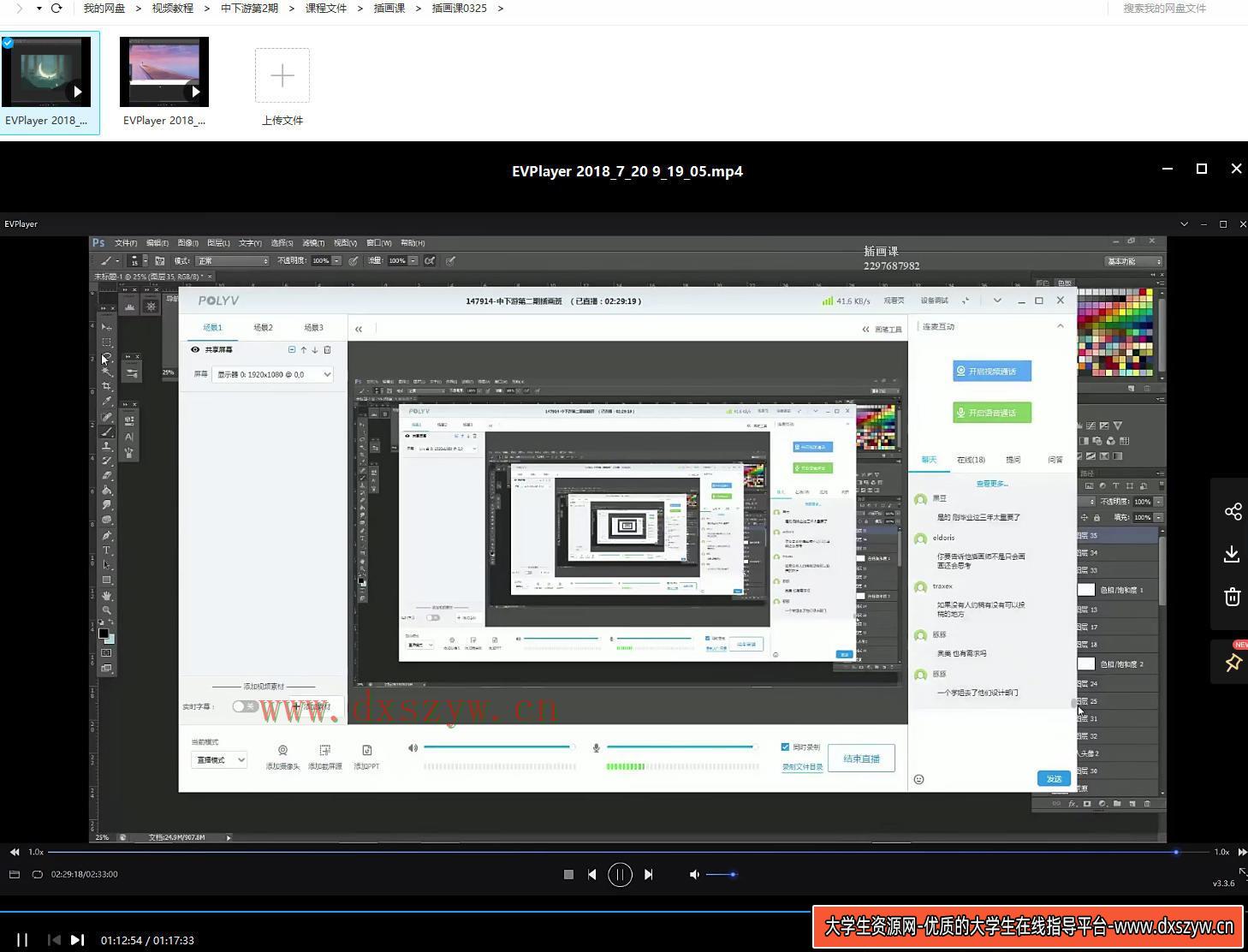Click EVPlayer slow-down rewind speed icon

[15, 852]
